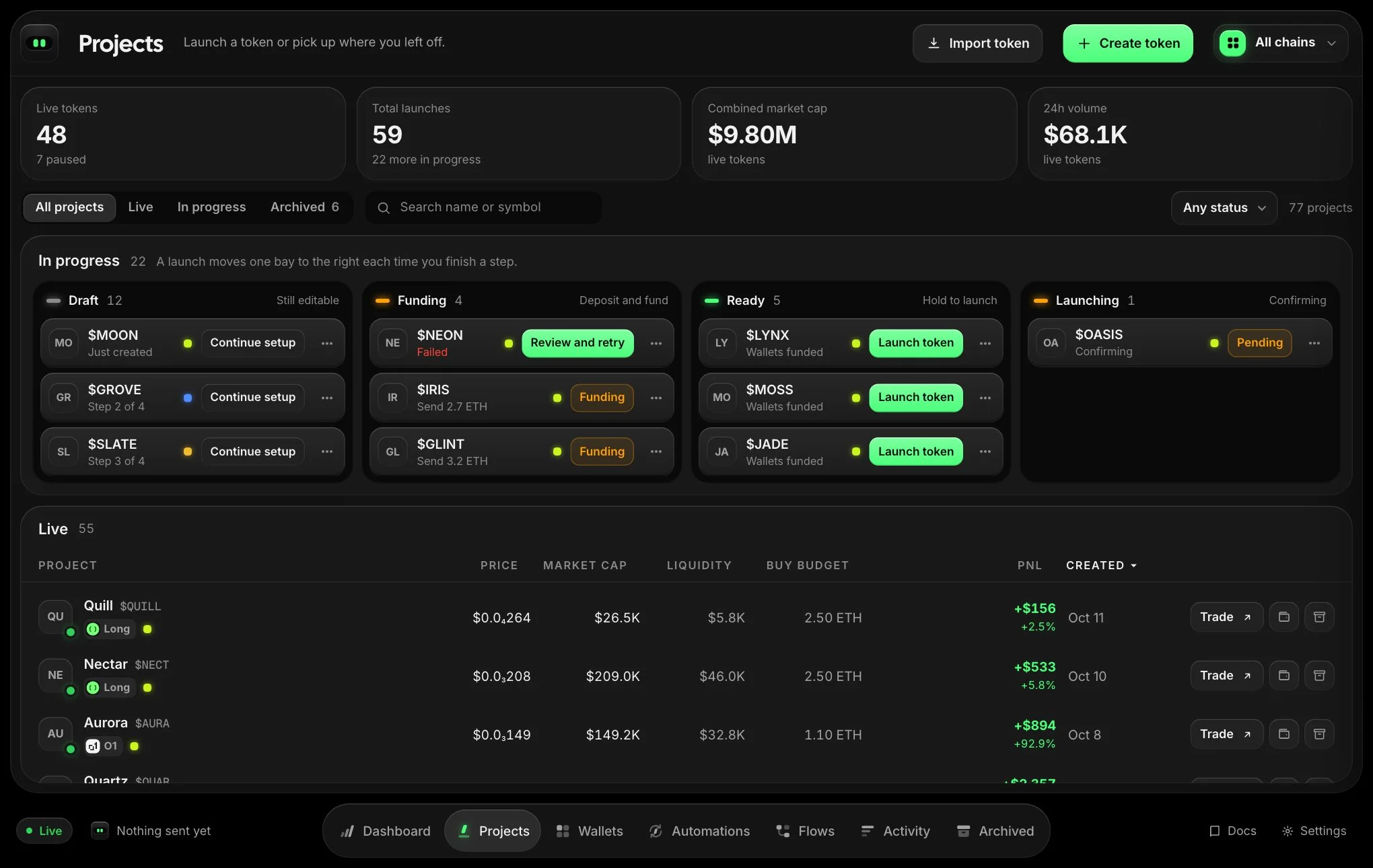1373x868 pixels.
Task: Click the Import token button
Action: click(977, 43)
